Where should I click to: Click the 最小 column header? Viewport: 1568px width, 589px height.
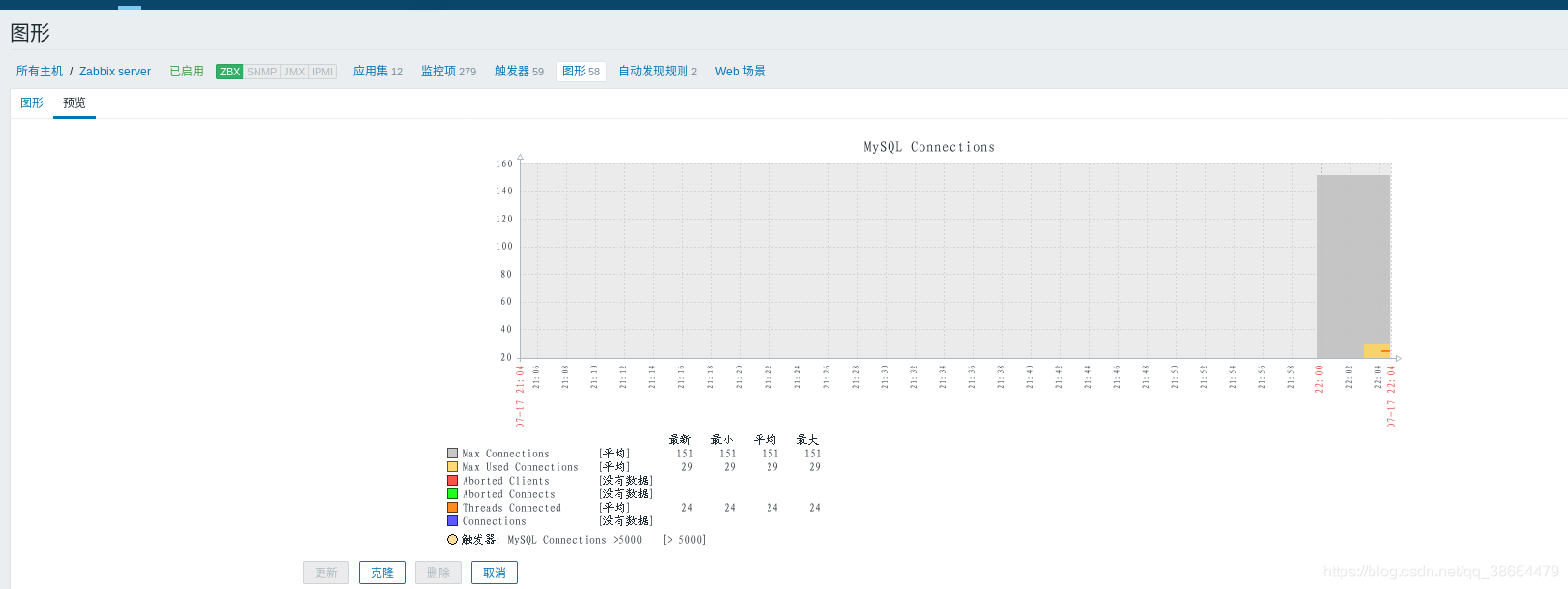pos(722,440)
